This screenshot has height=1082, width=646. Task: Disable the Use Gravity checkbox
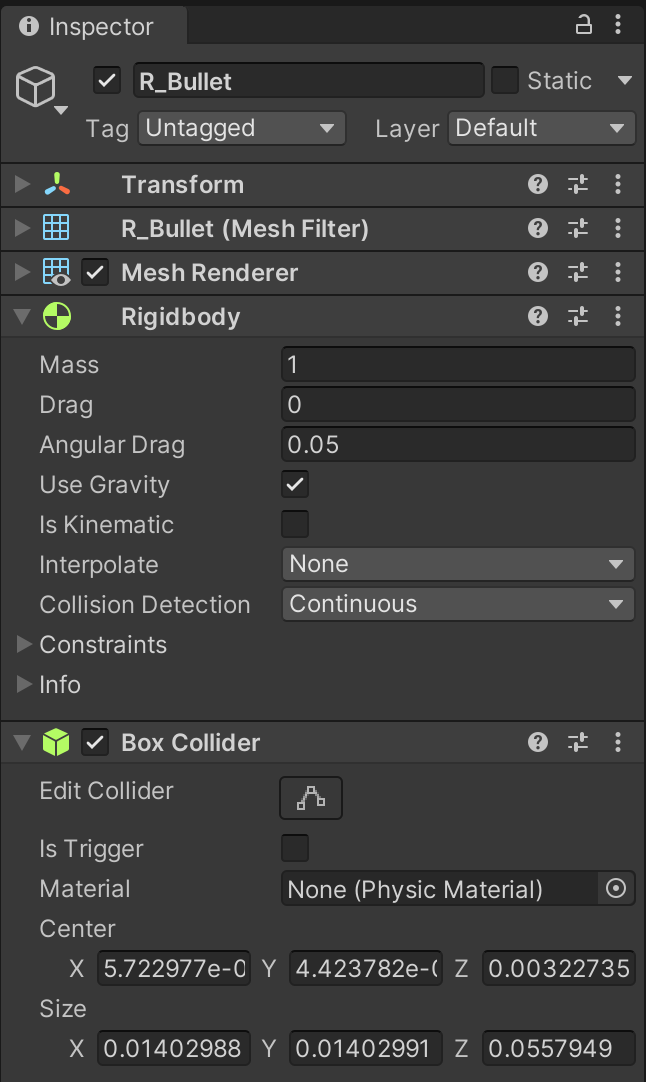click(295, 485)
